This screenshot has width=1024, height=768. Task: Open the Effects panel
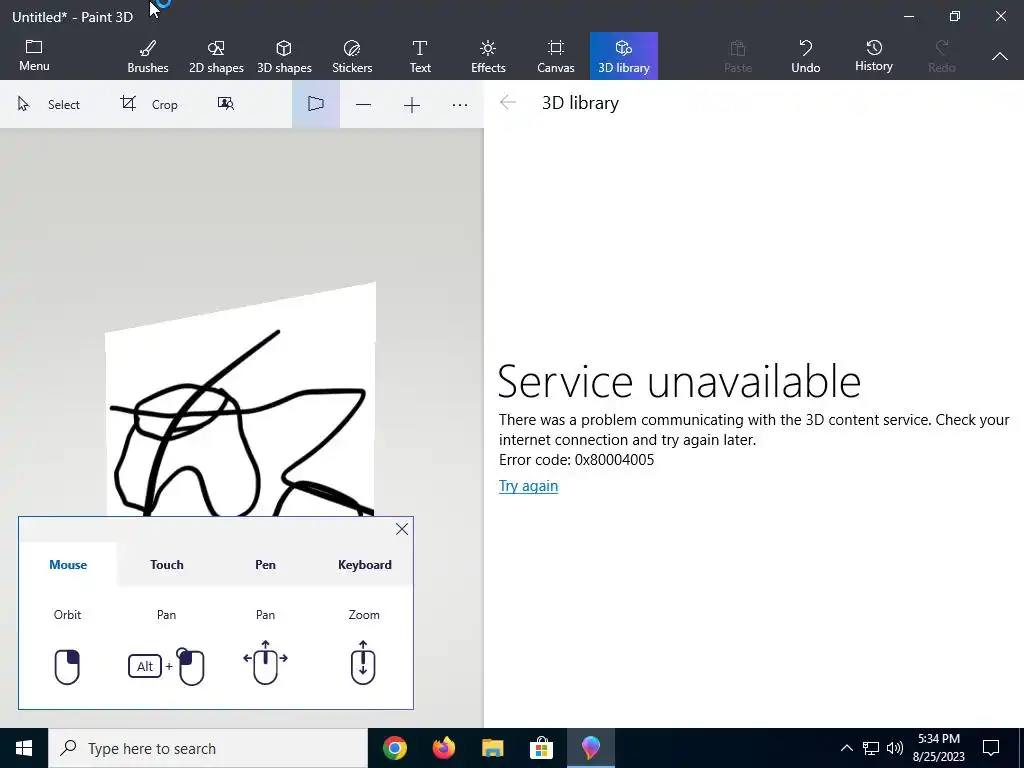tap(488, 56)
